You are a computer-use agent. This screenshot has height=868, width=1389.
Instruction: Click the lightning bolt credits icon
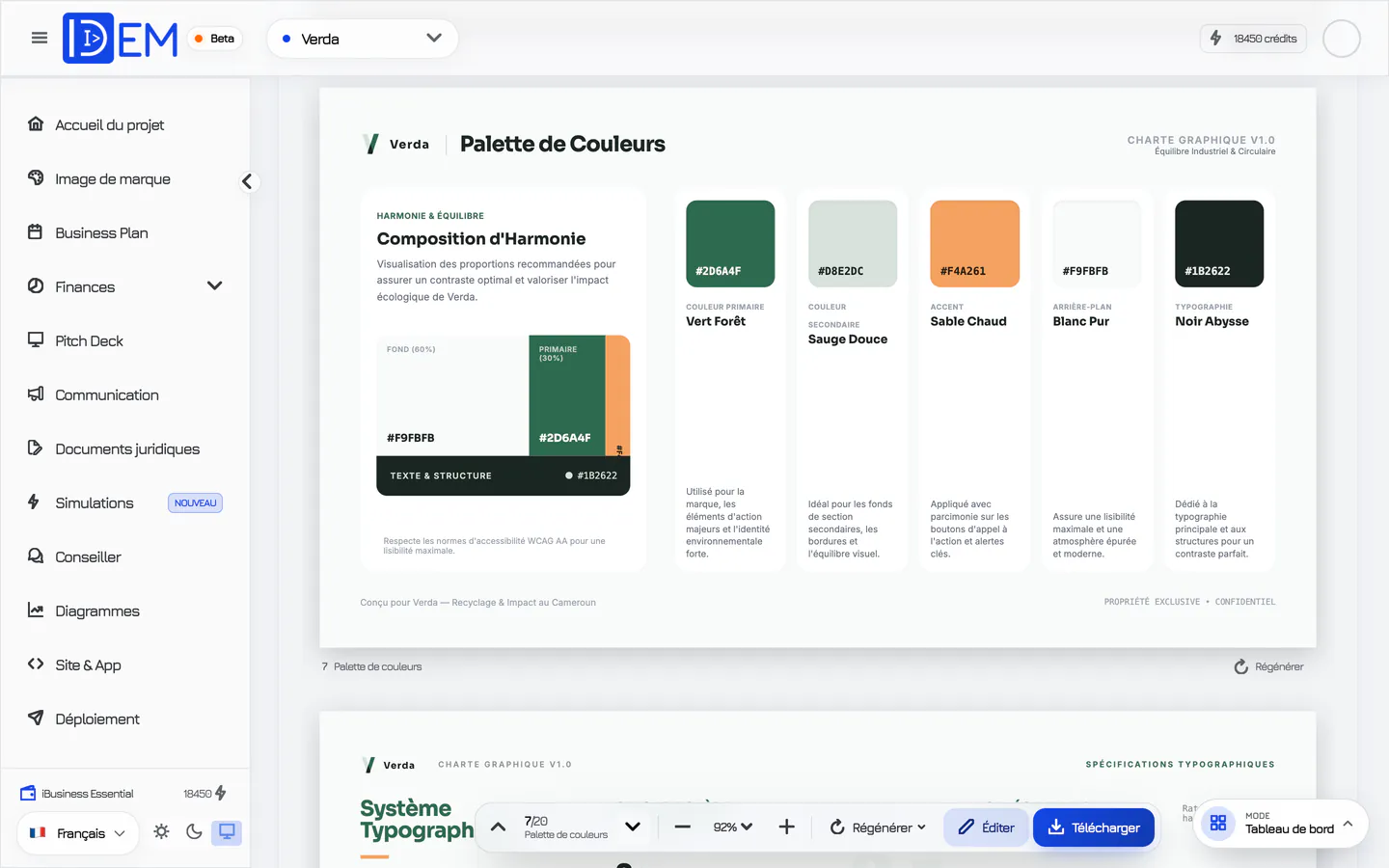[1215, 39]
